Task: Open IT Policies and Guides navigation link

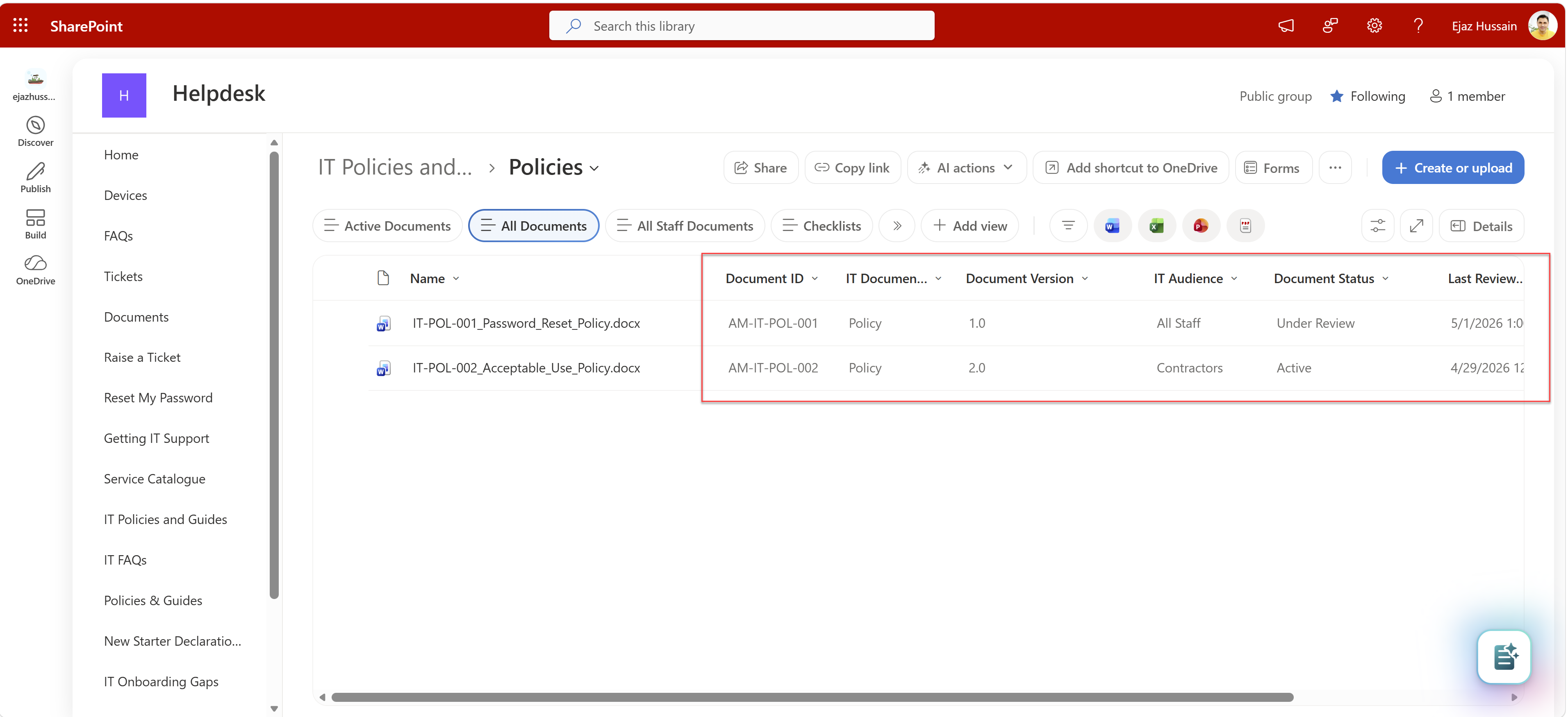Action: click(x=165, y=520)
